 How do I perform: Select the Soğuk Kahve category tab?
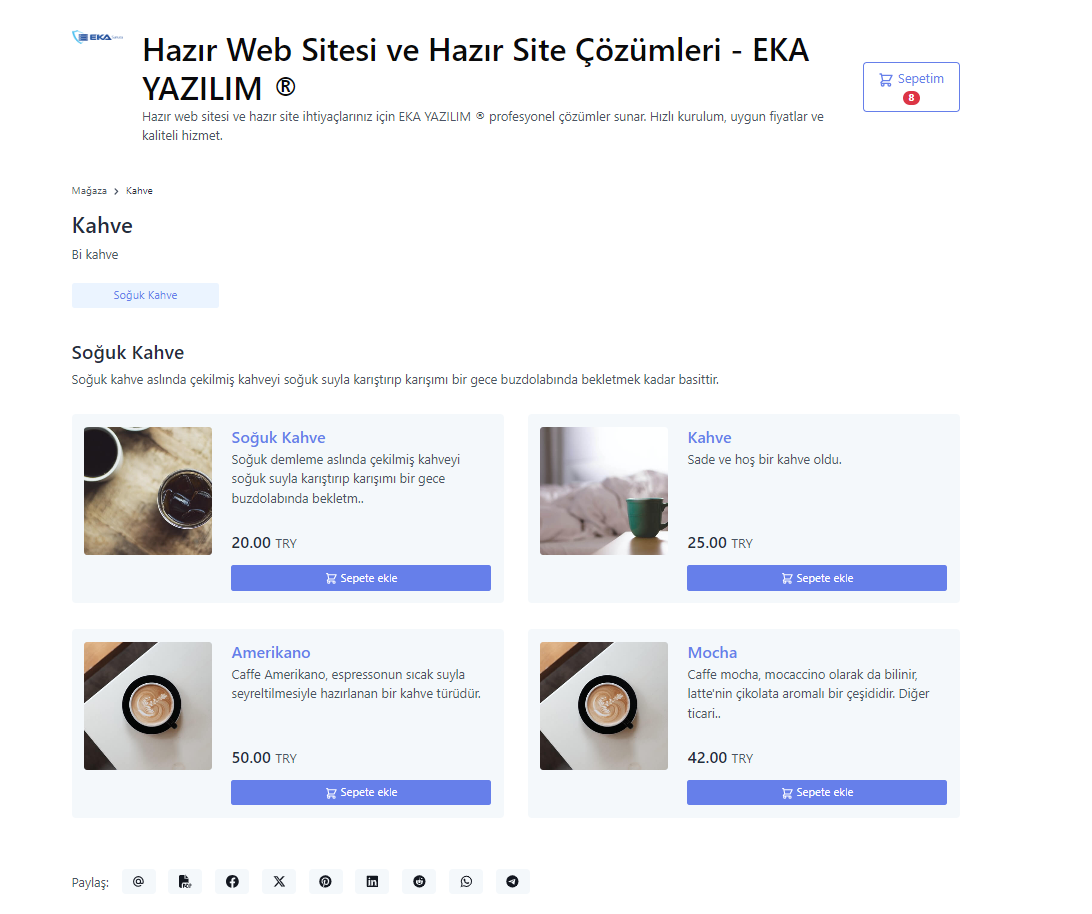coord(145,295)
